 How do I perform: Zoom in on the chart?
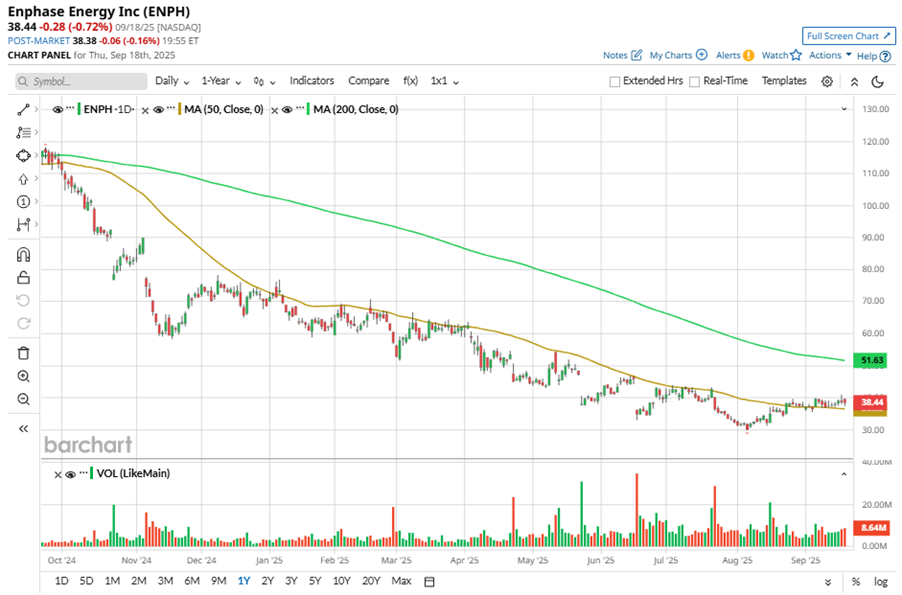(23, 376)
